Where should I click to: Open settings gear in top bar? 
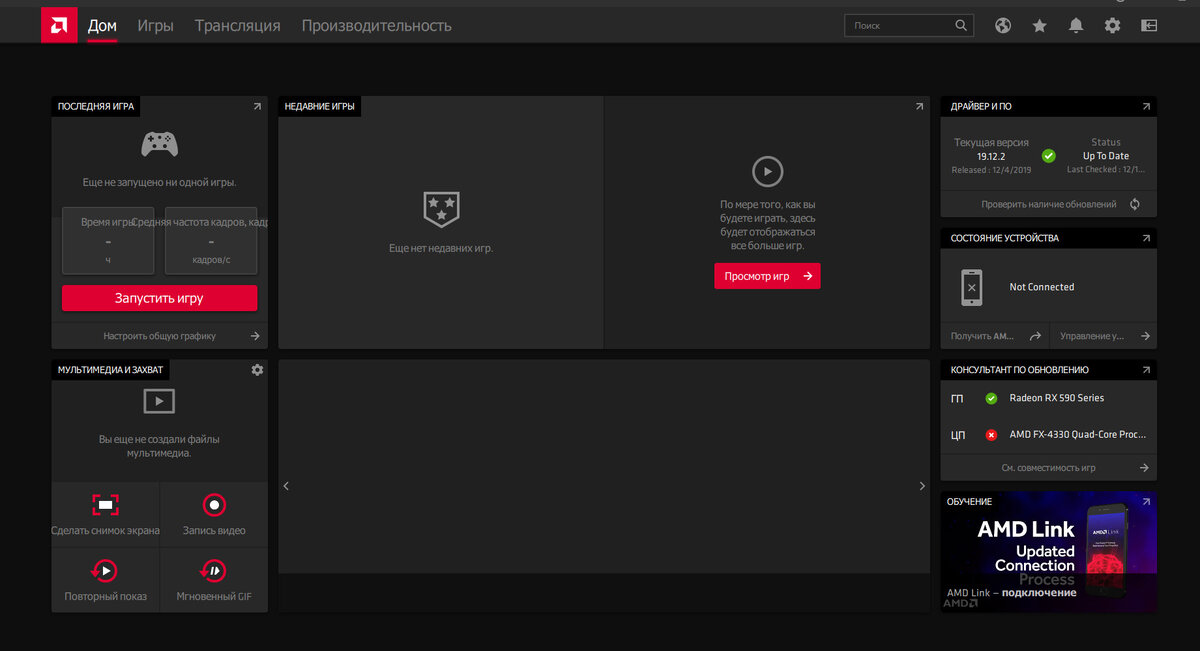(x=1113, y=26)
